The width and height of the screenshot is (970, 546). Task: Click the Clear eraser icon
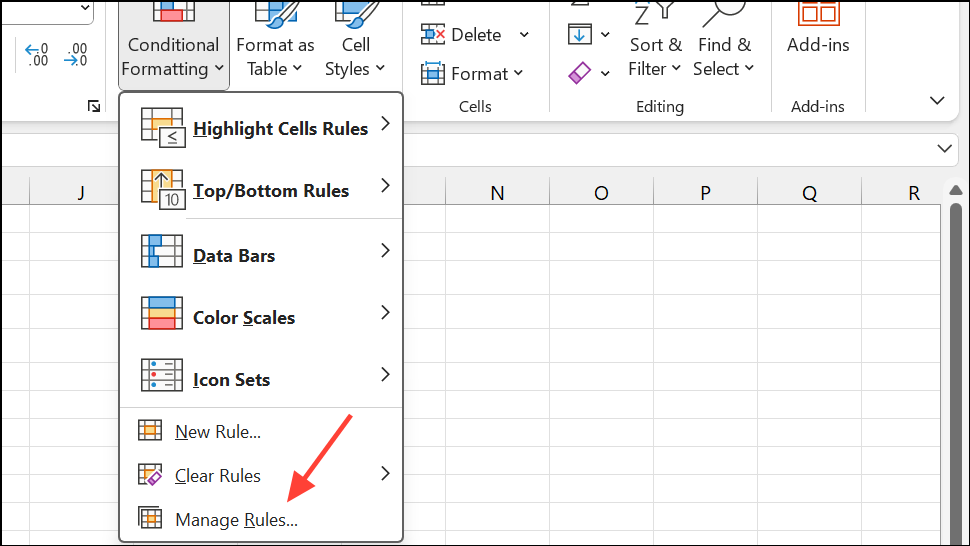tap(580, 73)
